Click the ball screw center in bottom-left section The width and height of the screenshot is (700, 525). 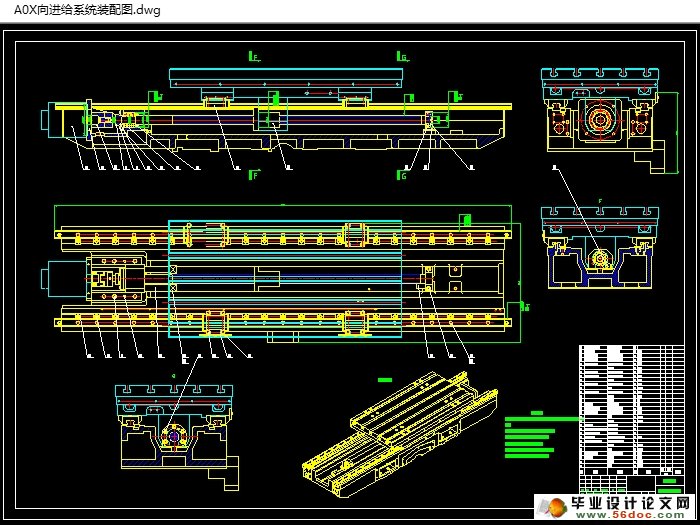[x=172, y=437]
